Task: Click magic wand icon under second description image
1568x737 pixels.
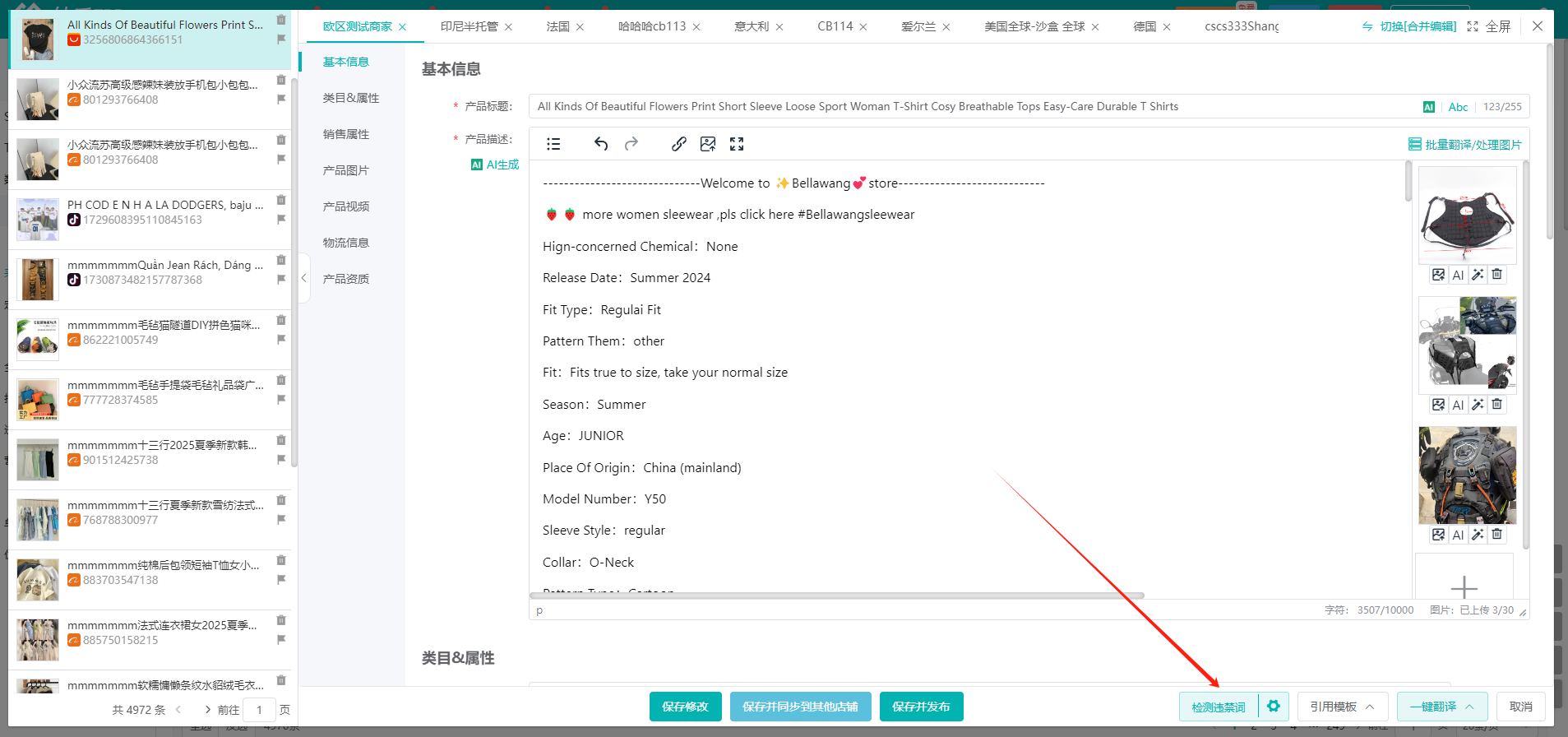Action: 1478,405
